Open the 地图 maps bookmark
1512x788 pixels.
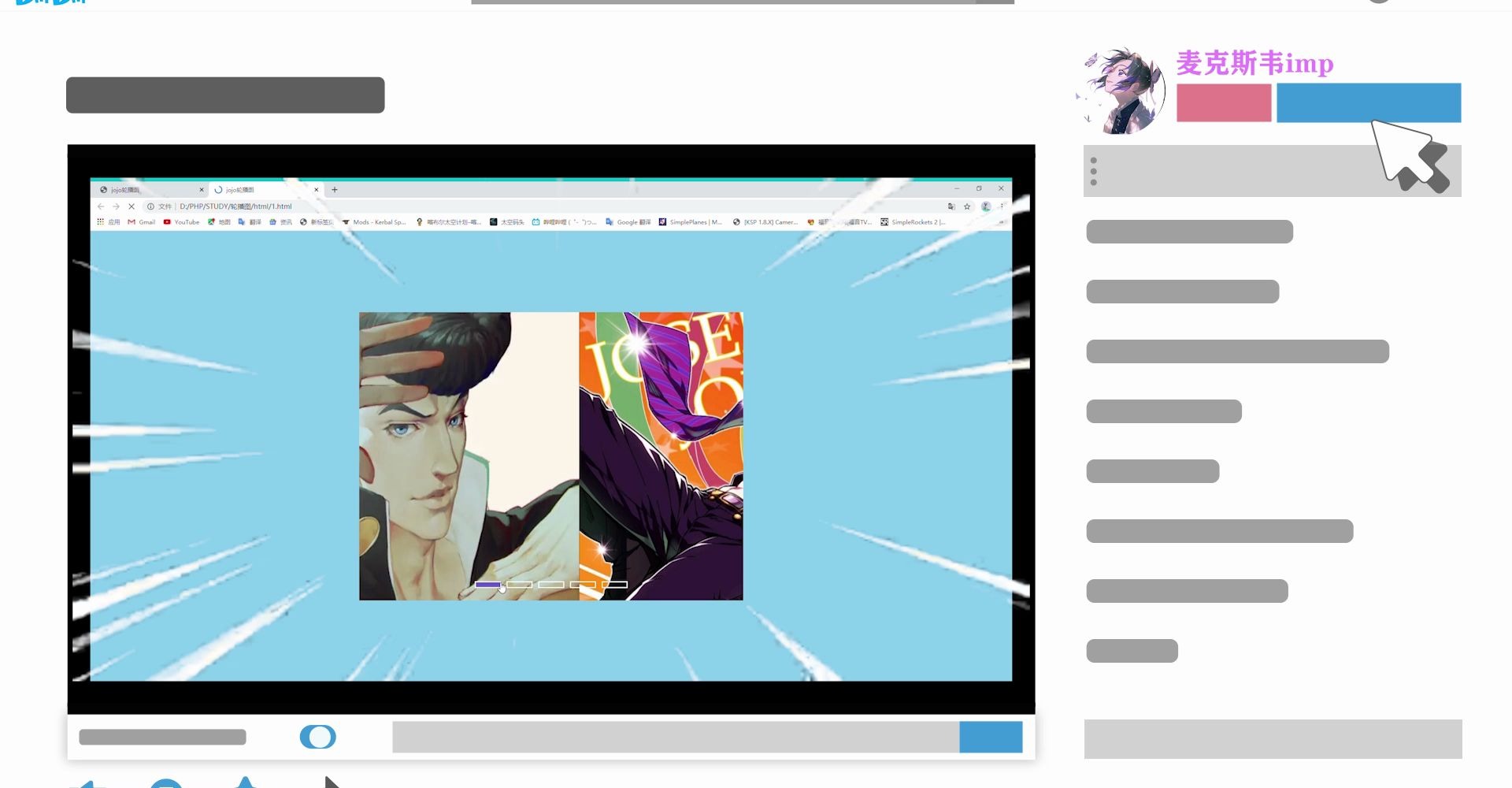[219, 222]
